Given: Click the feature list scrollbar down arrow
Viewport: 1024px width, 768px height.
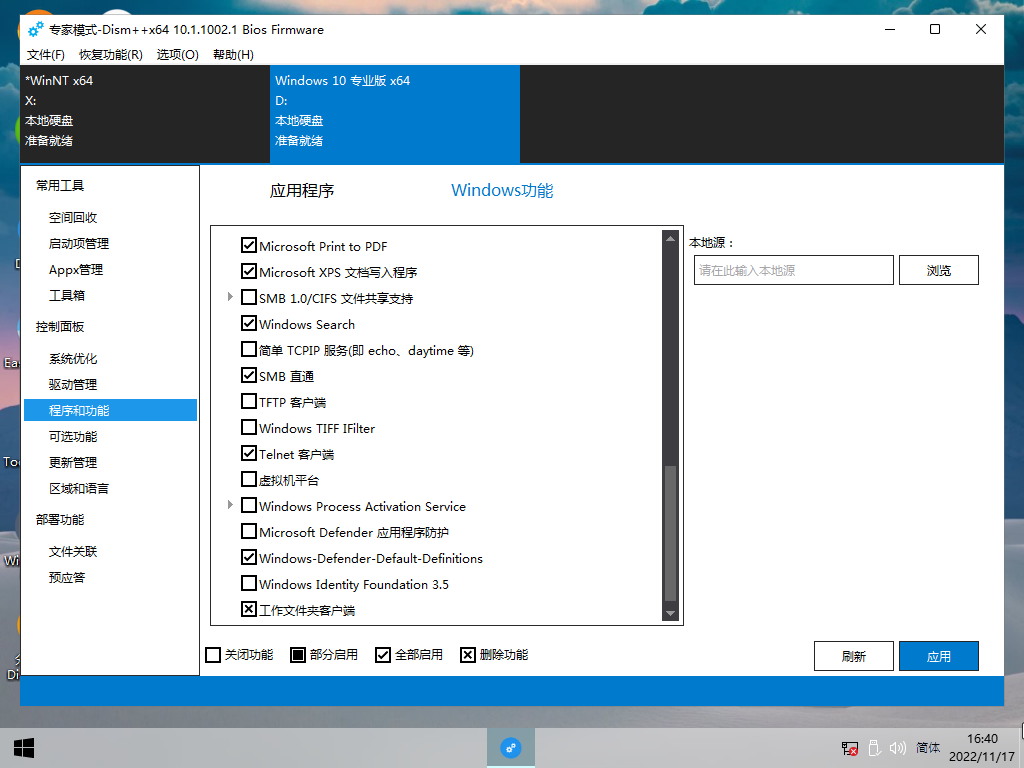Looking at the screenshot, I should (670, 613).
